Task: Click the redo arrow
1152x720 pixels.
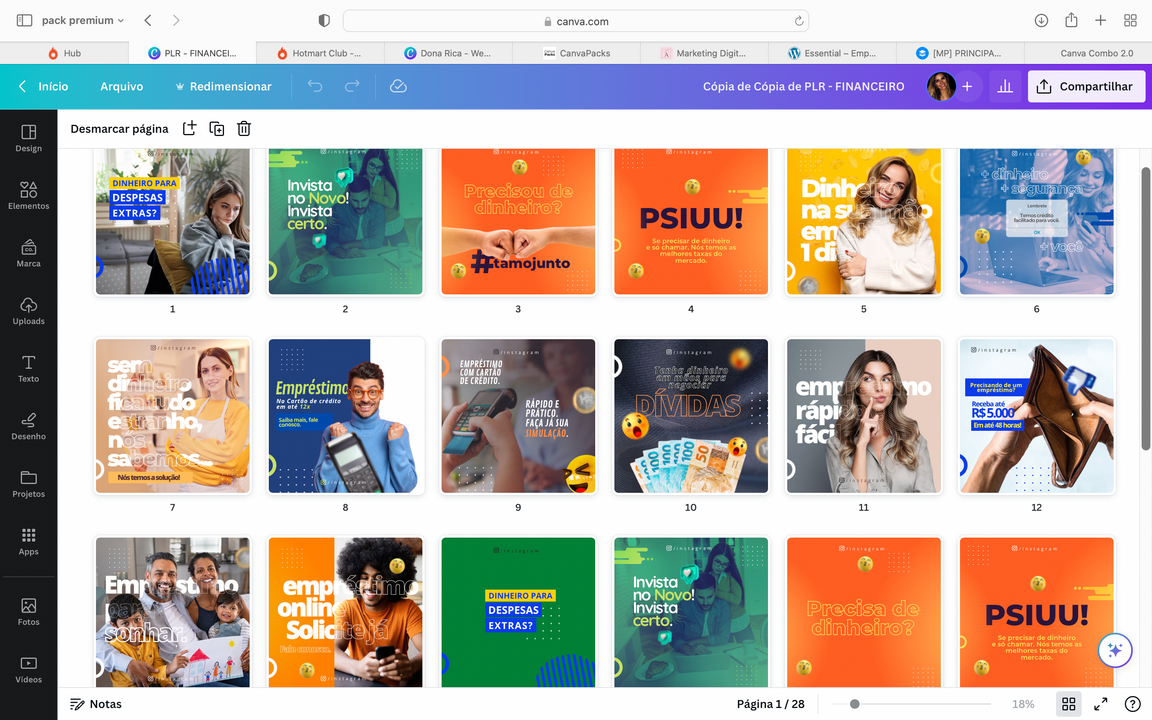Action: (x=352, y=87)
